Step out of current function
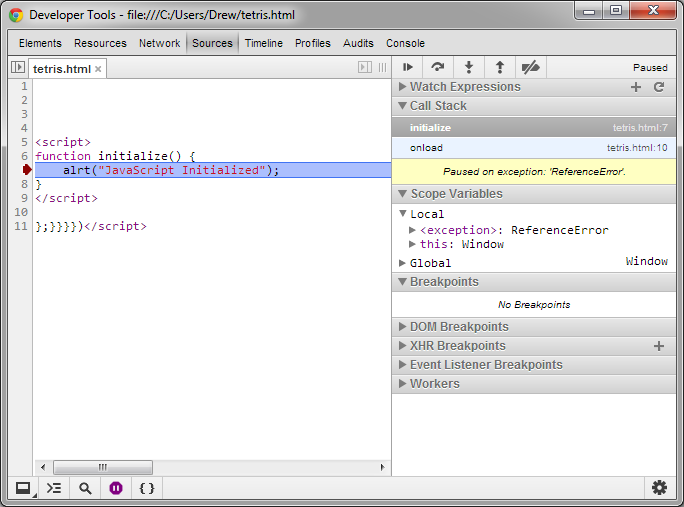 tap(499, 67)
